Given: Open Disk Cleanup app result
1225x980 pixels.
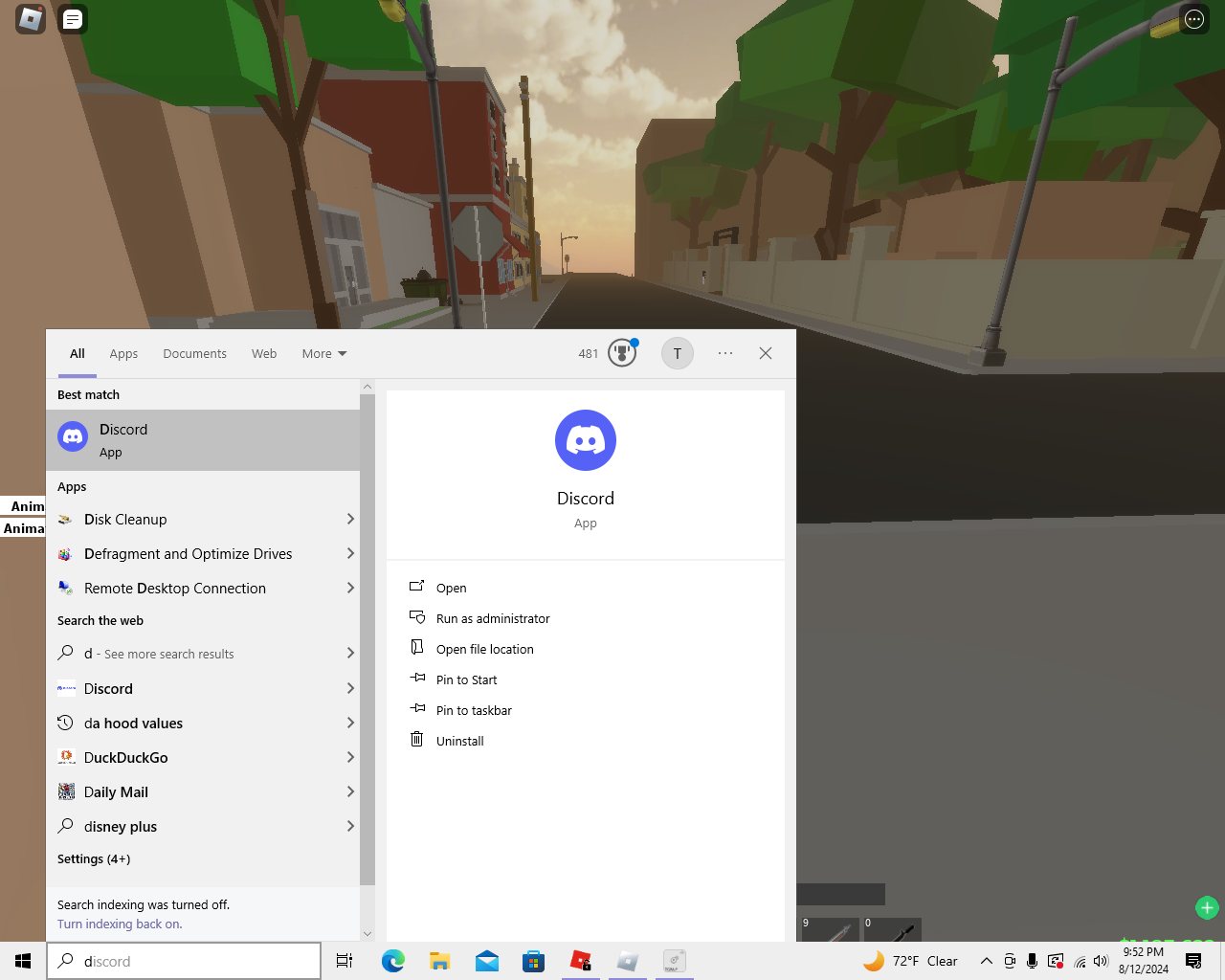Looking at the screenshot, I should click(203, 519).
